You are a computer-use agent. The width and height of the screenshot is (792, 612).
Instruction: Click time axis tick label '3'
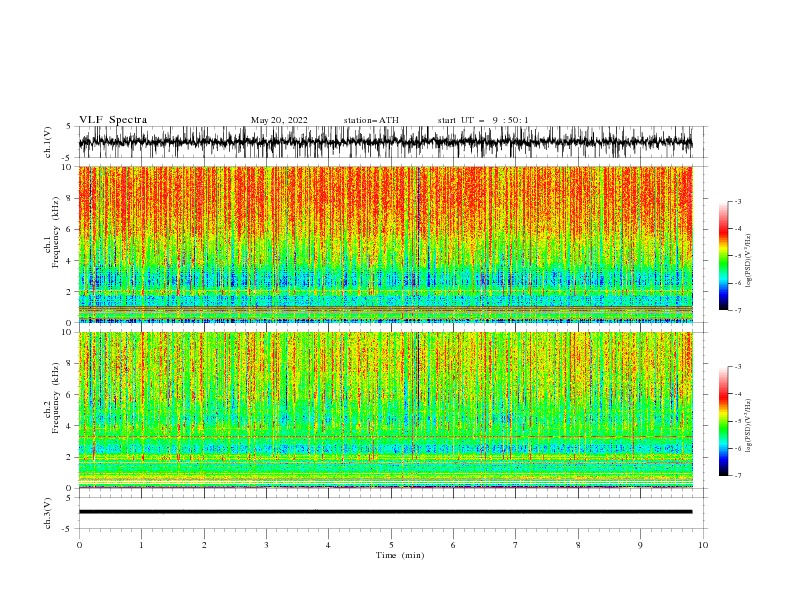(266, 545)
